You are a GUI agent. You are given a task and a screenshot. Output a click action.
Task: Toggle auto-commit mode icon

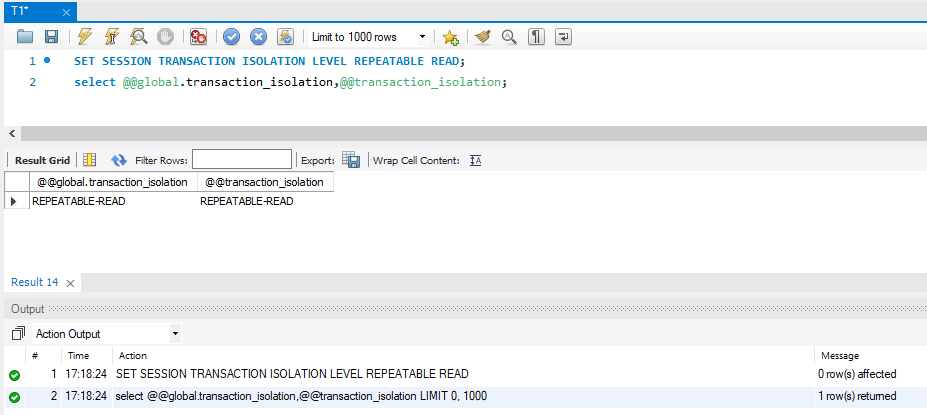pyautogui.click(x=286, y=37)
